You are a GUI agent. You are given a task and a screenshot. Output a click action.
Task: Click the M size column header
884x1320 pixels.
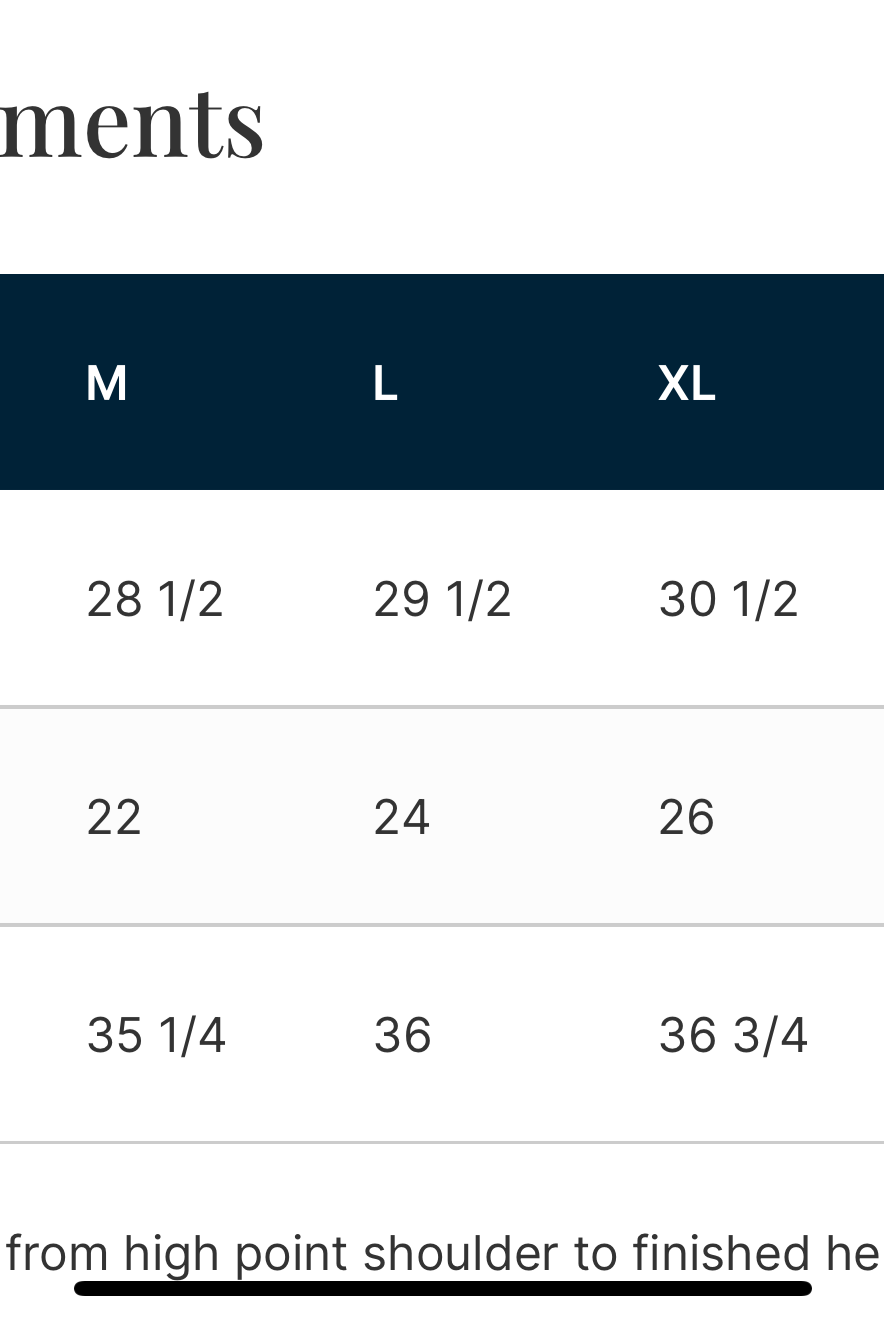pos(106,384)
